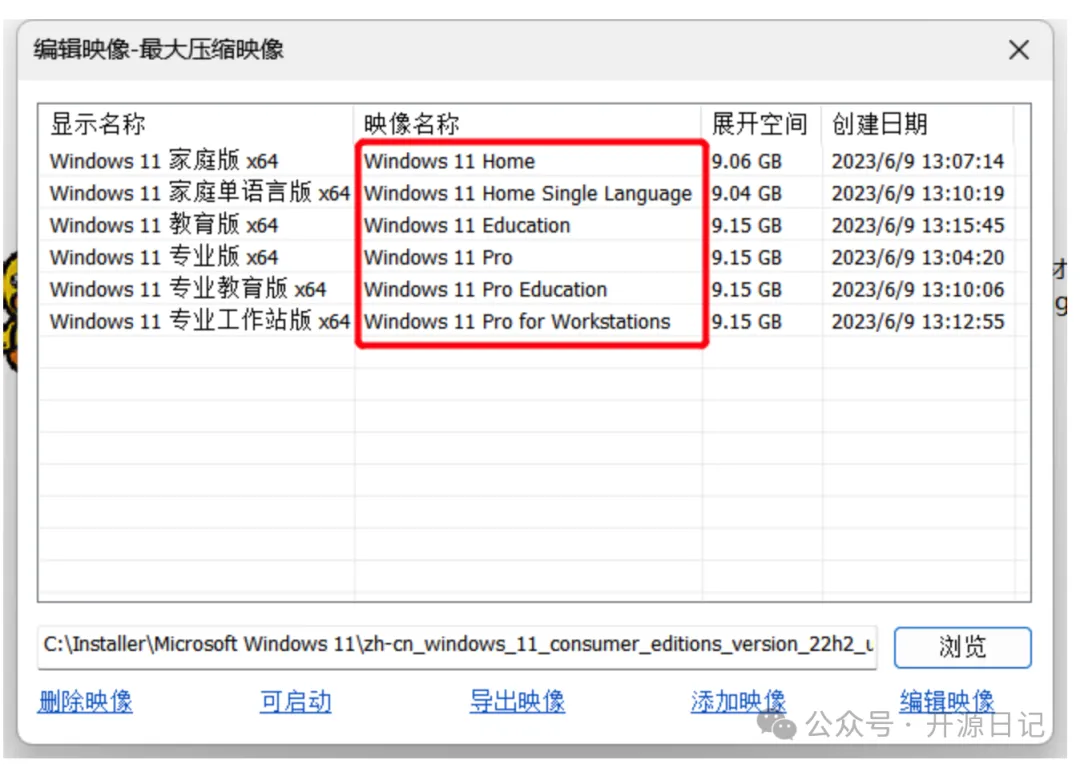Click the 删除映像 link
The image size is (1080, 768).
[85, 701]
